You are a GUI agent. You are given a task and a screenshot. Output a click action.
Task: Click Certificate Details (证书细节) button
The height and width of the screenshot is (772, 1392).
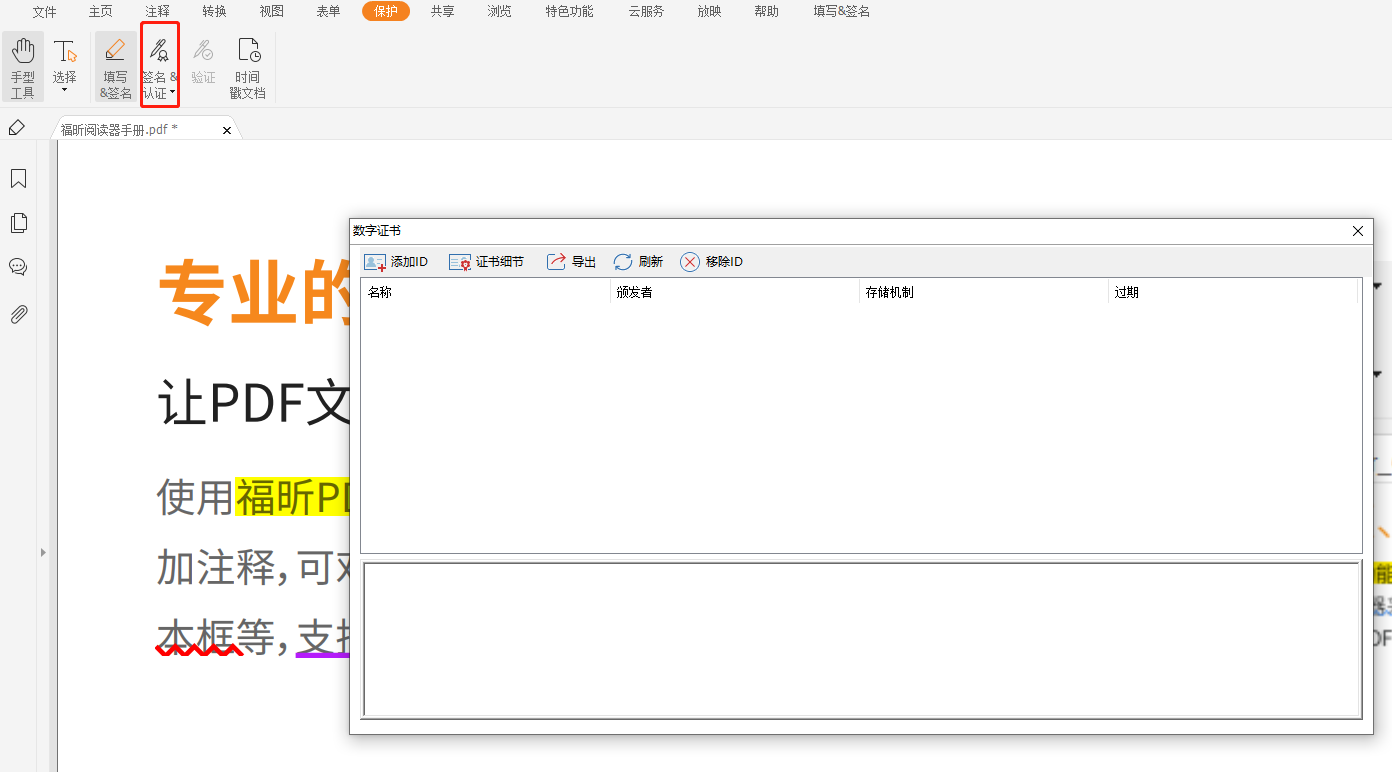pos(486,262)
